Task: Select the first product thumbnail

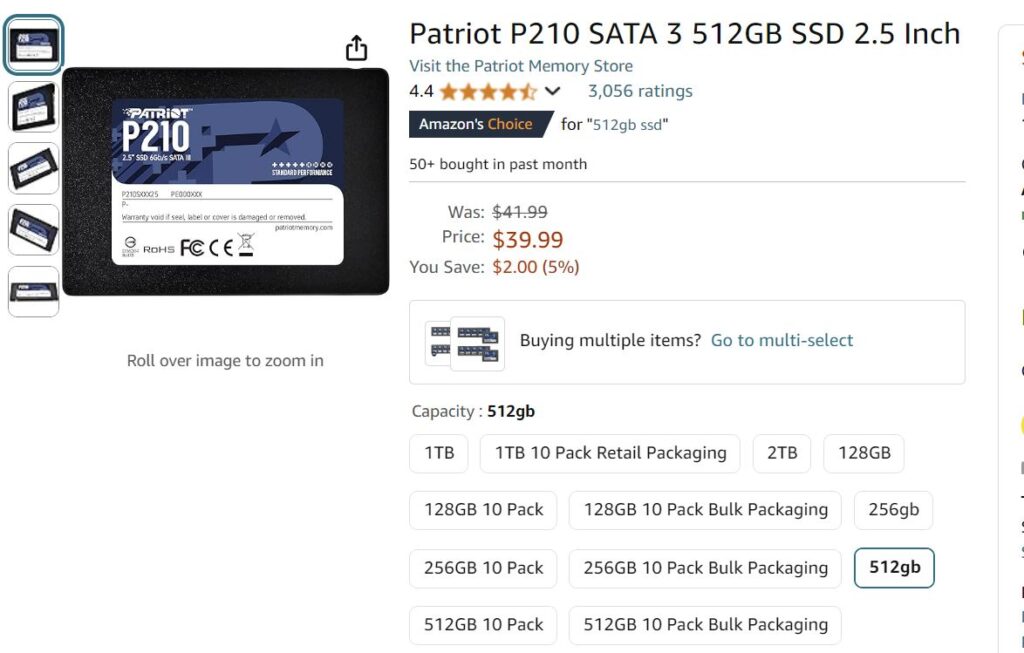Action: (34, 45)
